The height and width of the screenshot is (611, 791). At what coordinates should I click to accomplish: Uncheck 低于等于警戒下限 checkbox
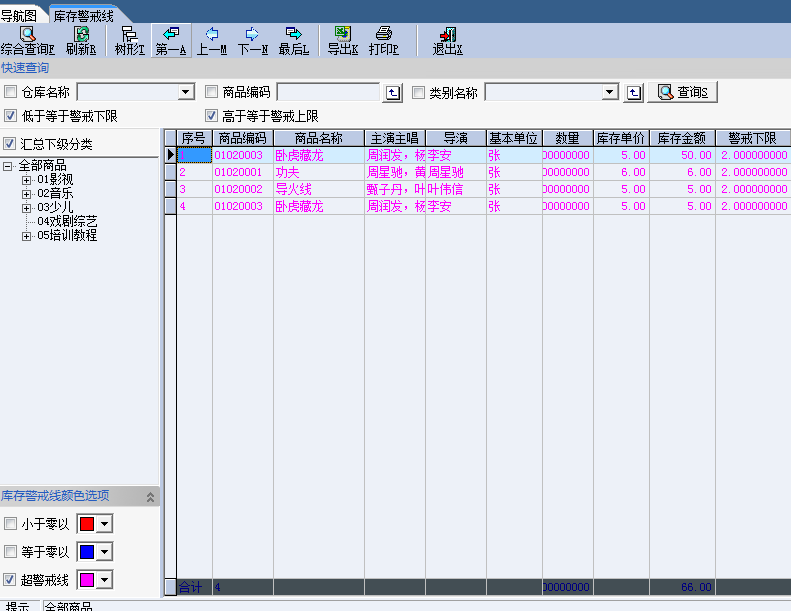pyautogui.click(x=11, y=116)
